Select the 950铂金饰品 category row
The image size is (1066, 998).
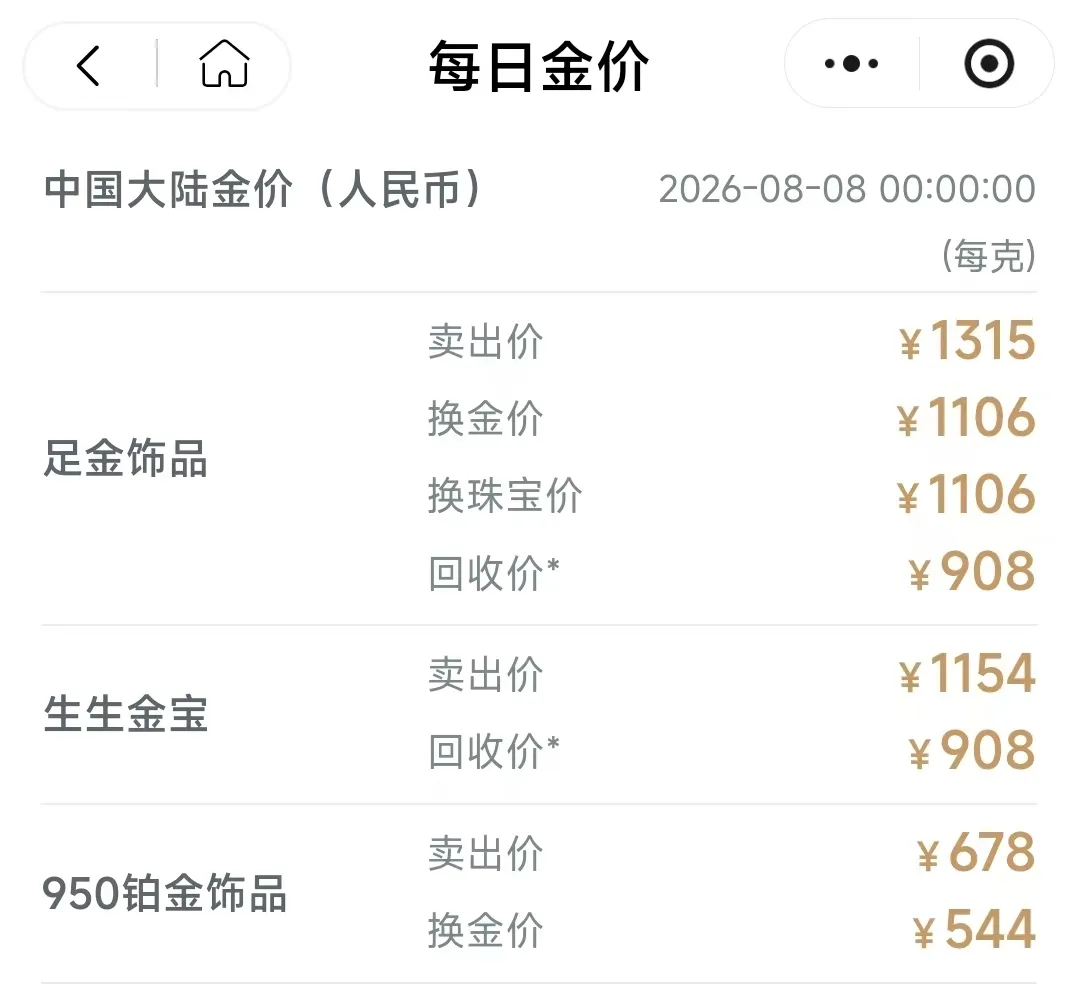tap(538, 893)
